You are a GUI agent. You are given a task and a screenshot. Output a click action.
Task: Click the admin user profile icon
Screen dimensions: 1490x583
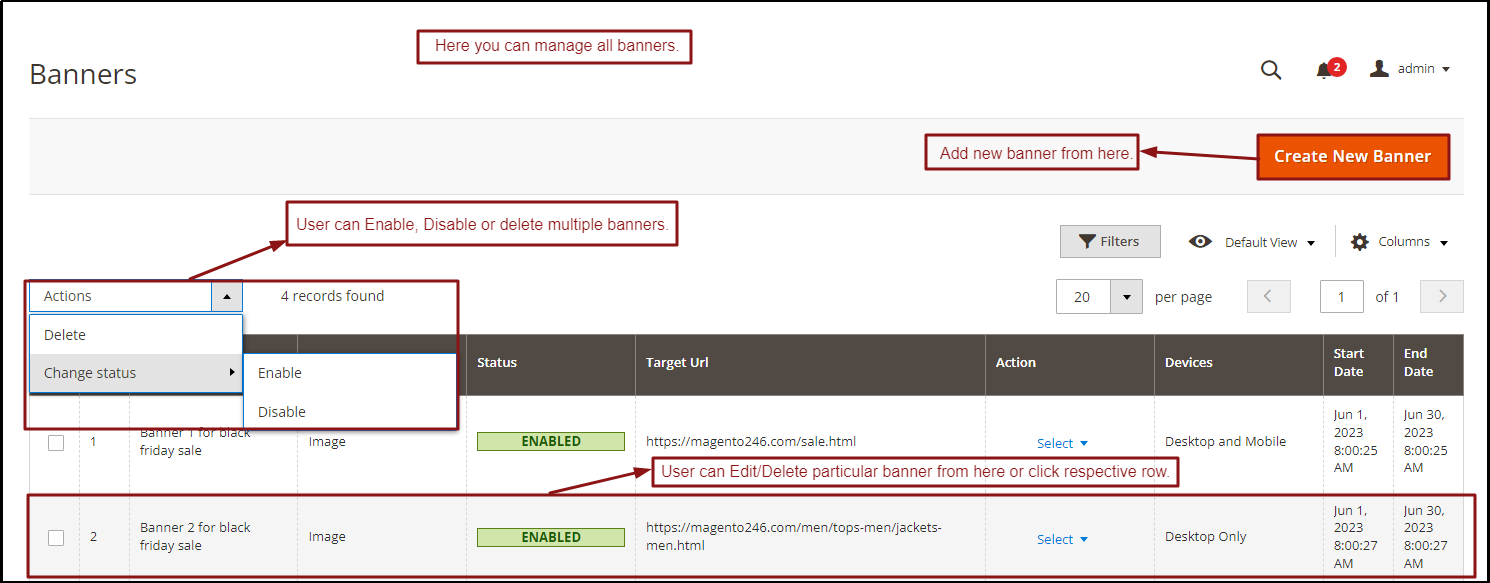tap(1380, 68)
